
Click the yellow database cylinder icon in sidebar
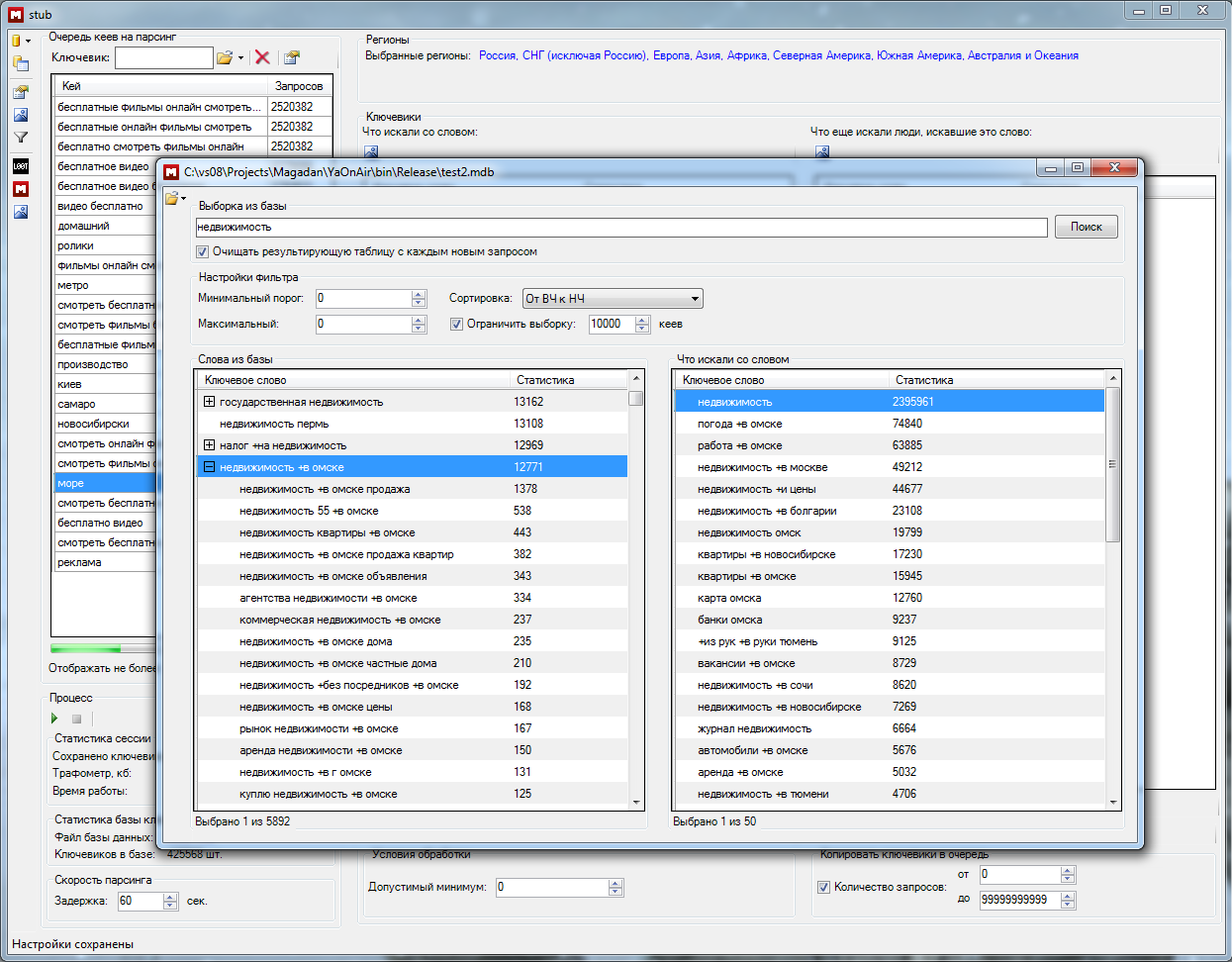coord(17,41)
